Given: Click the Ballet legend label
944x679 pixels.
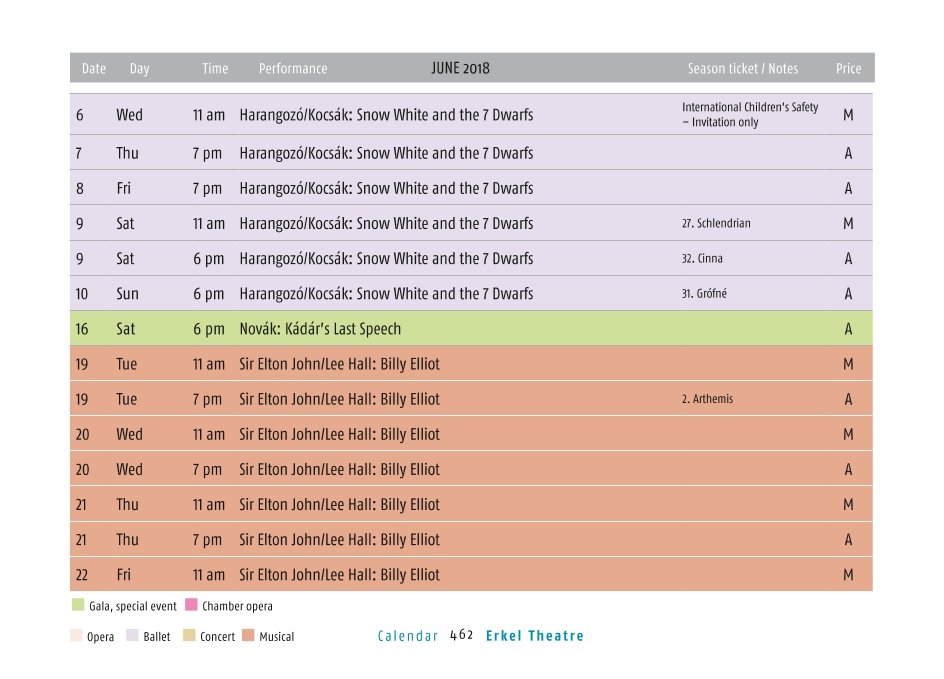Looking at the screenshot, I should pos(157,636).
